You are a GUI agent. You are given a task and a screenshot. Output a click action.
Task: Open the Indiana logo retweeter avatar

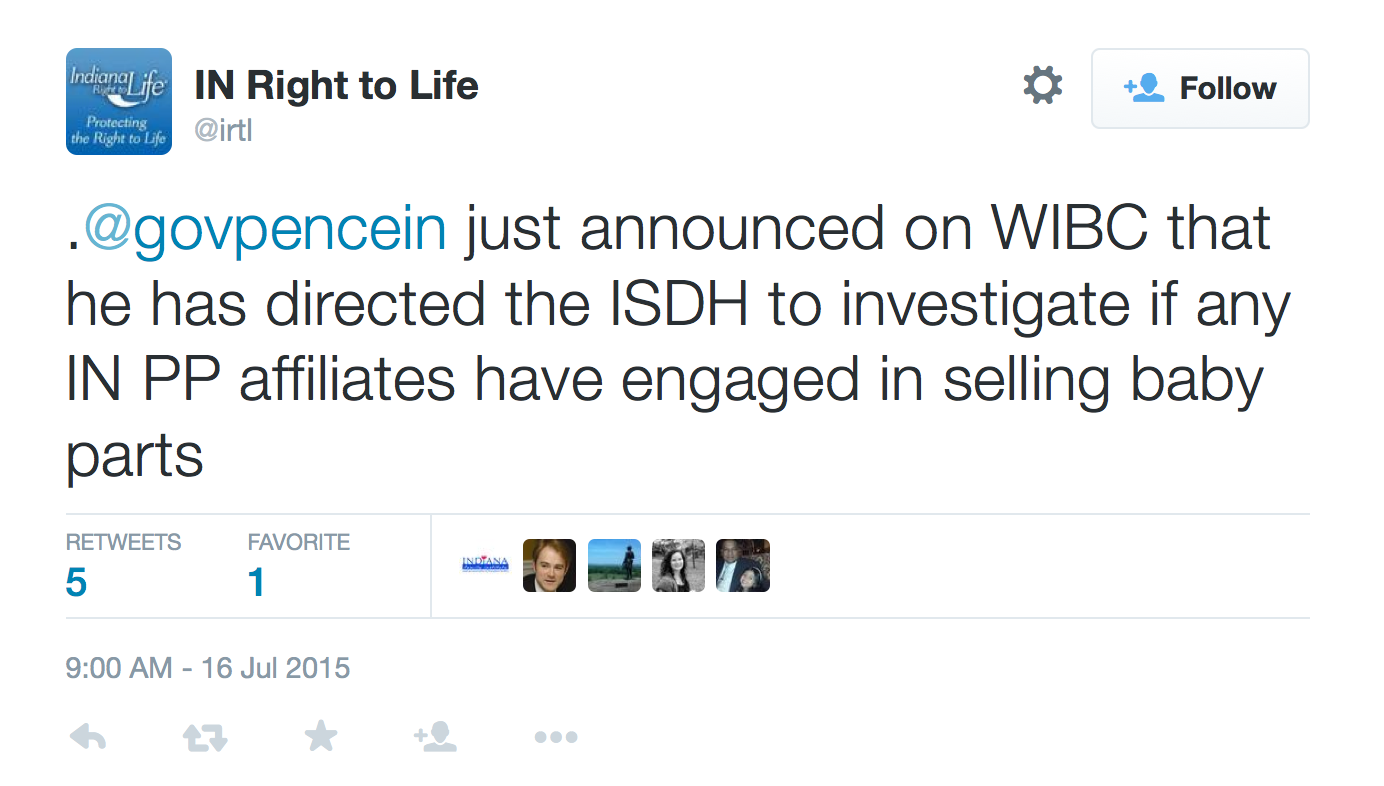(x=485, y=565)
